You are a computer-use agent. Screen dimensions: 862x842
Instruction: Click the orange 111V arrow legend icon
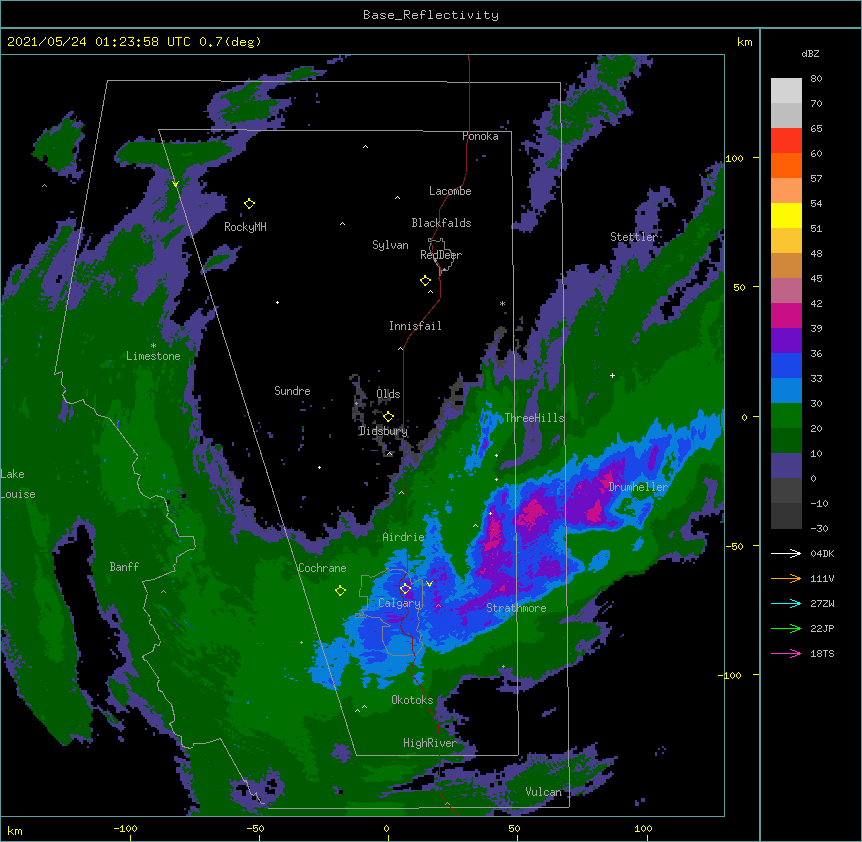coord(786,578)
